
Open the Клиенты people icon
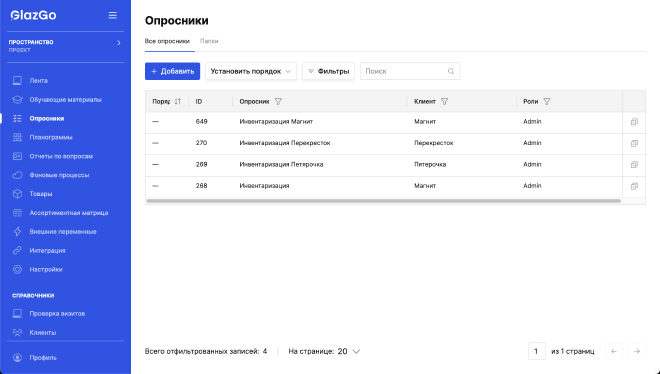click(x=17, y=332)
